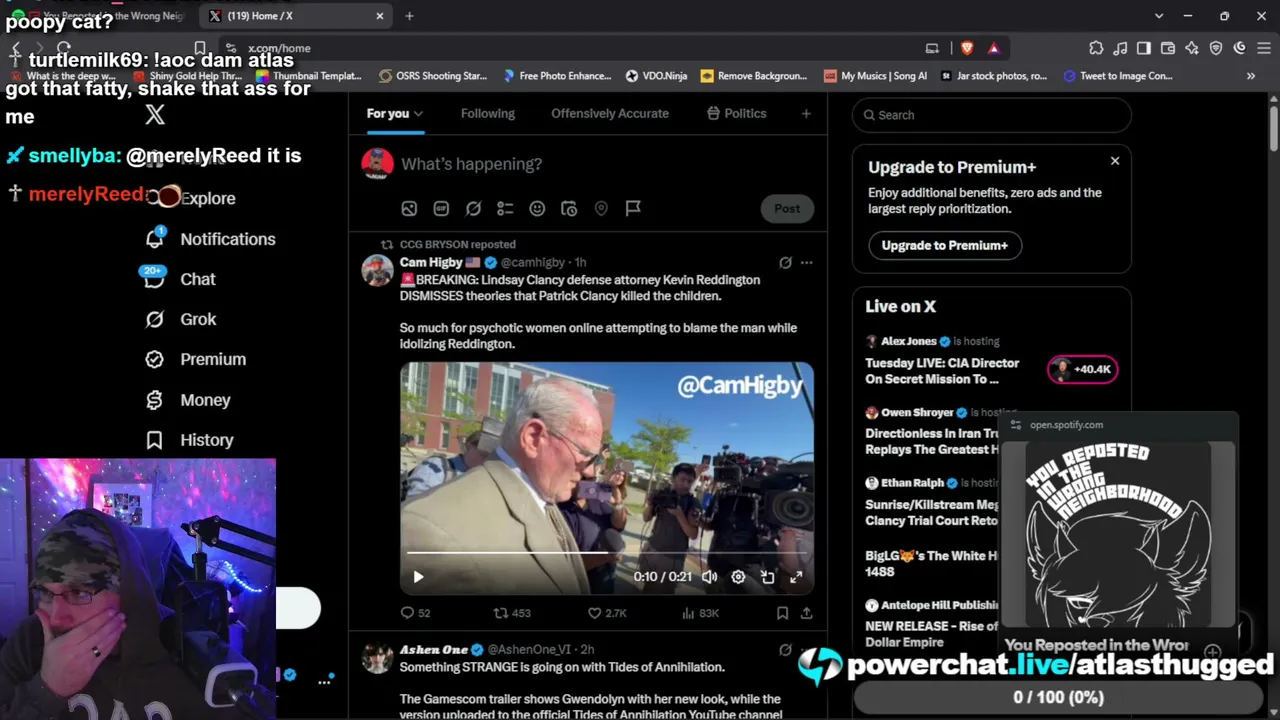Open the Brave Rewards triangle icon
The height and width of the screenshot is (720, 1280).
[x=993, y=48]
